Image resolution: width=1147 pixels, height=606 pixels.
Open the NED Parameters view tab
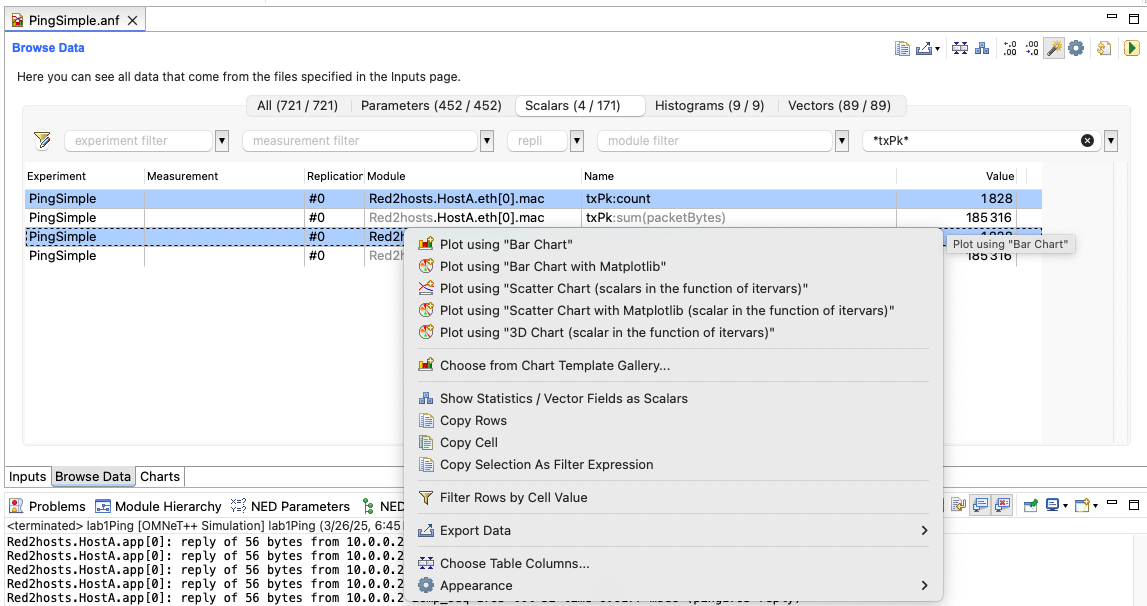[290, 506]
